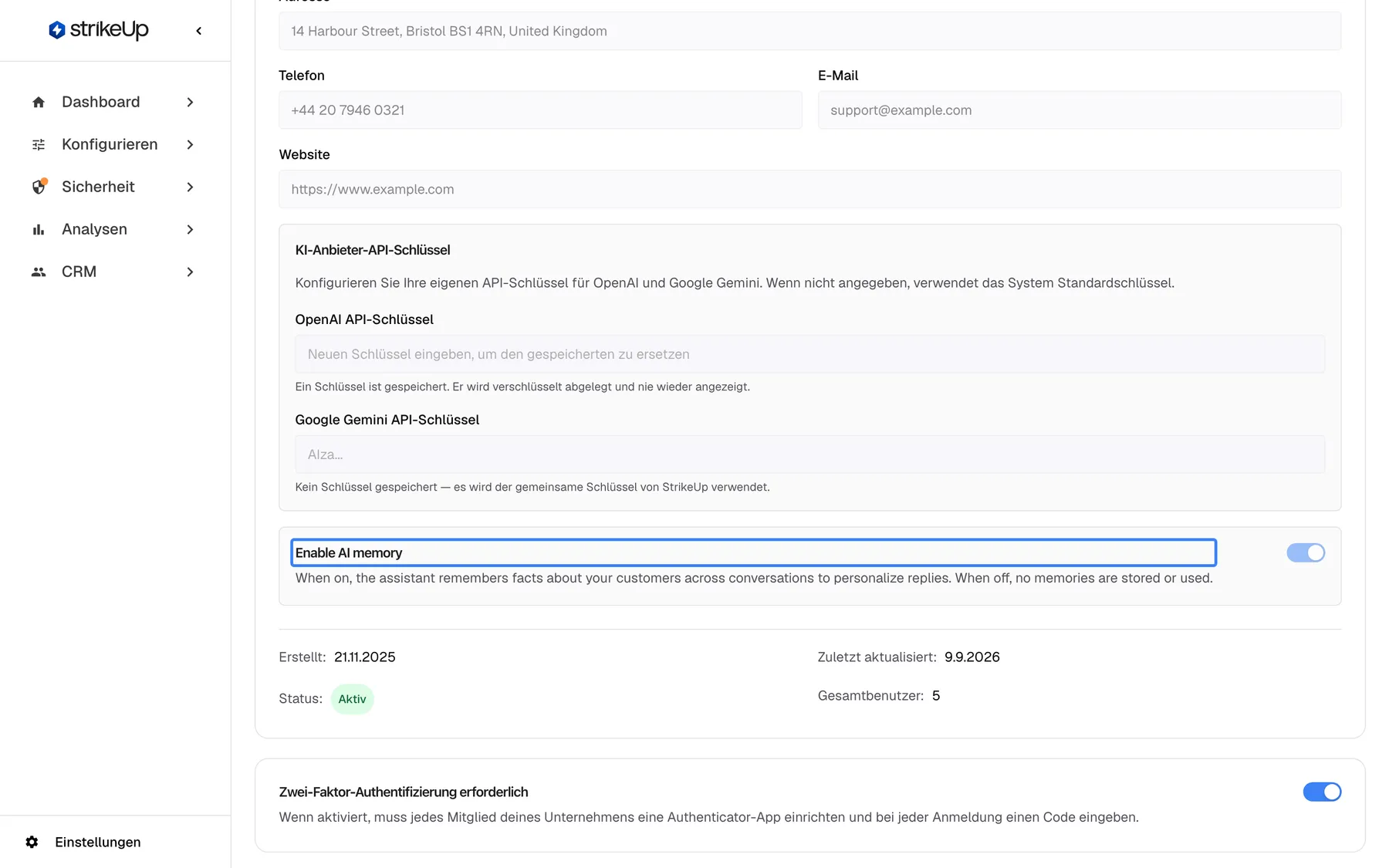Click the Website input field

pos(809,189)
